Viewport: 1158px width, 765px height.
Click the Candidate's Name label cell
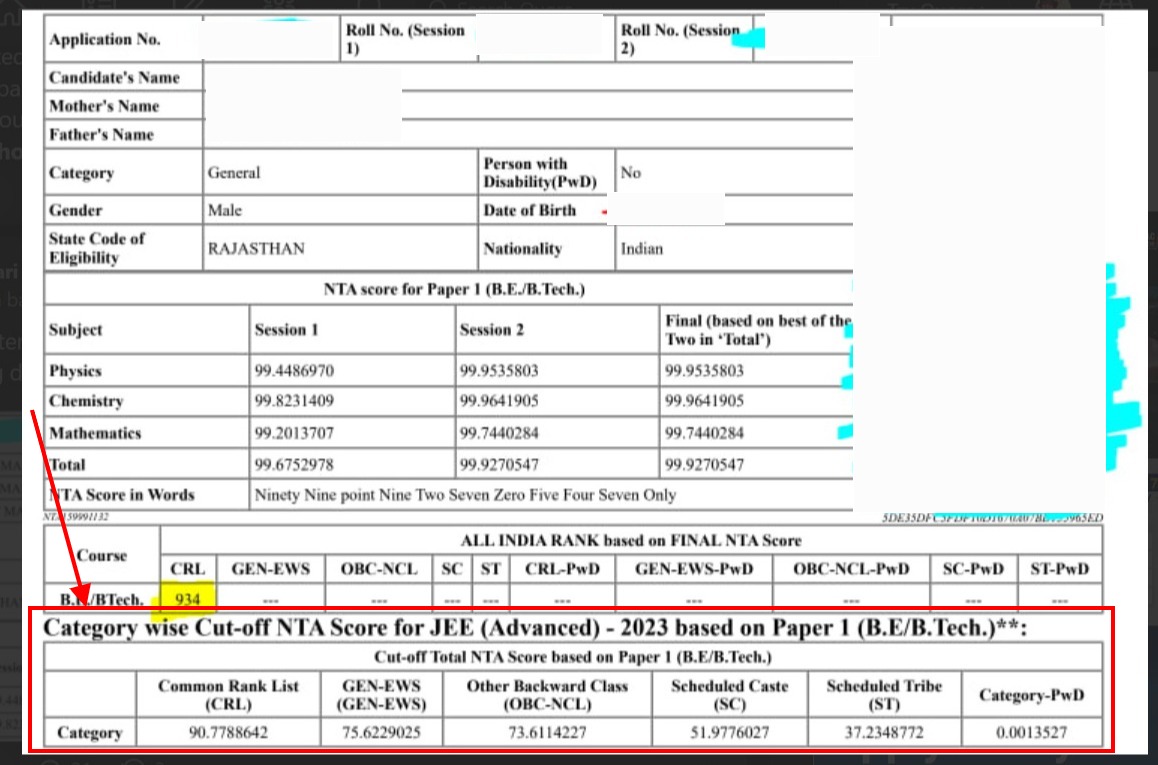click(114, 77)
